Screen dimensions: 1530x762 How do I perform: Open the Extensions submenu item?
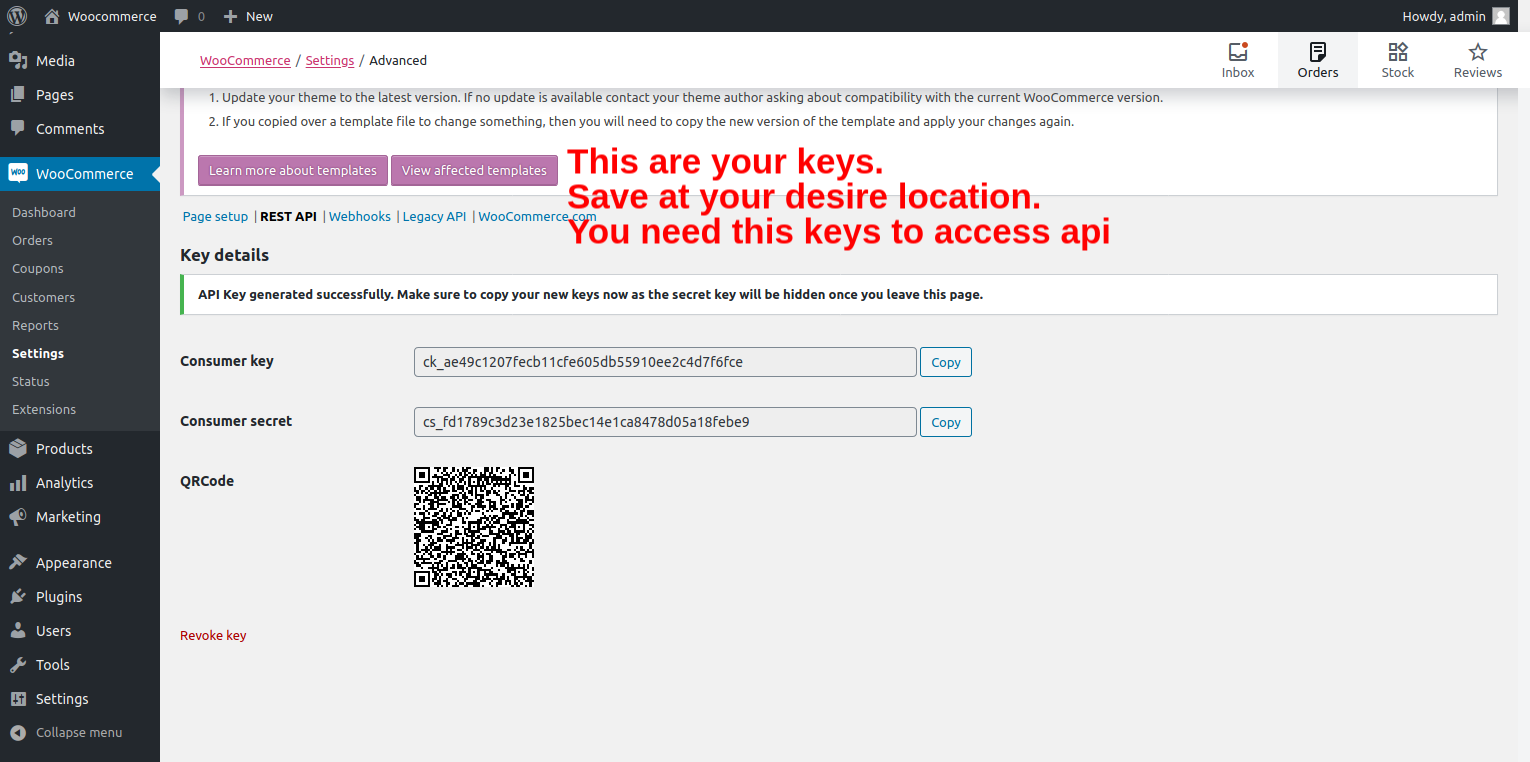[44, 409]
